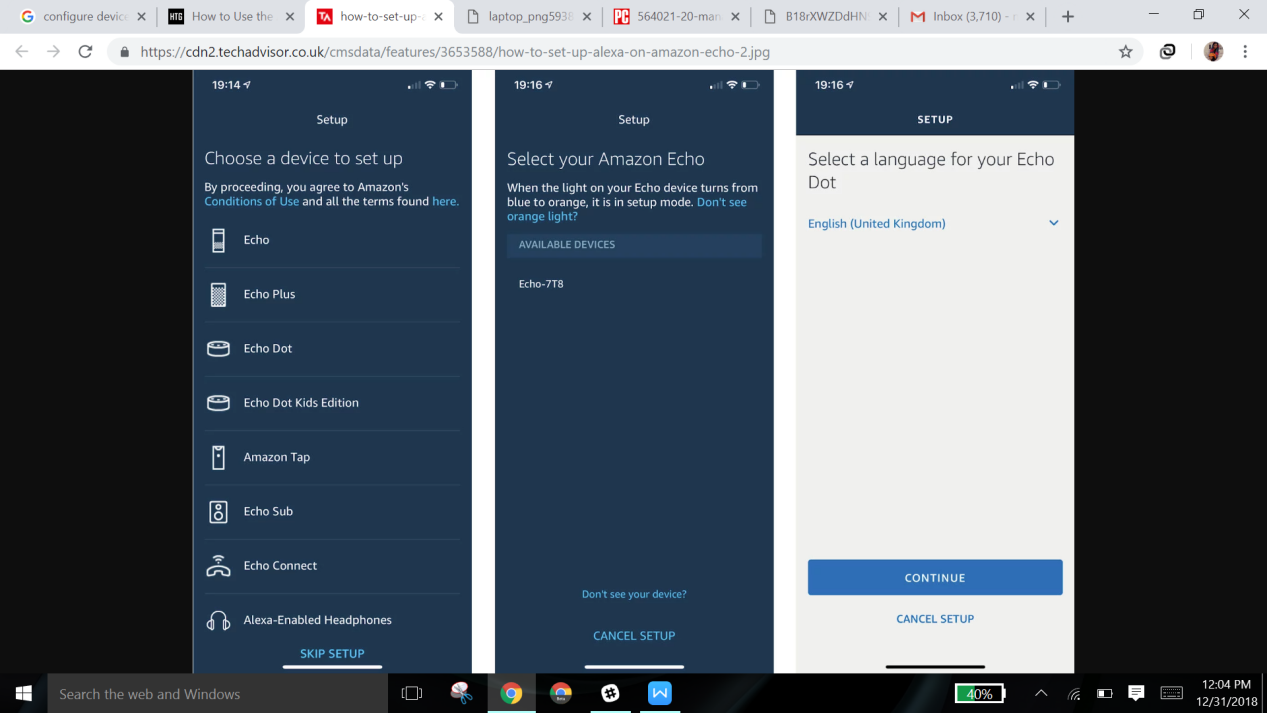Click the Search the web and Windows box
The image size is (1267, 713).
click(217, 693)
